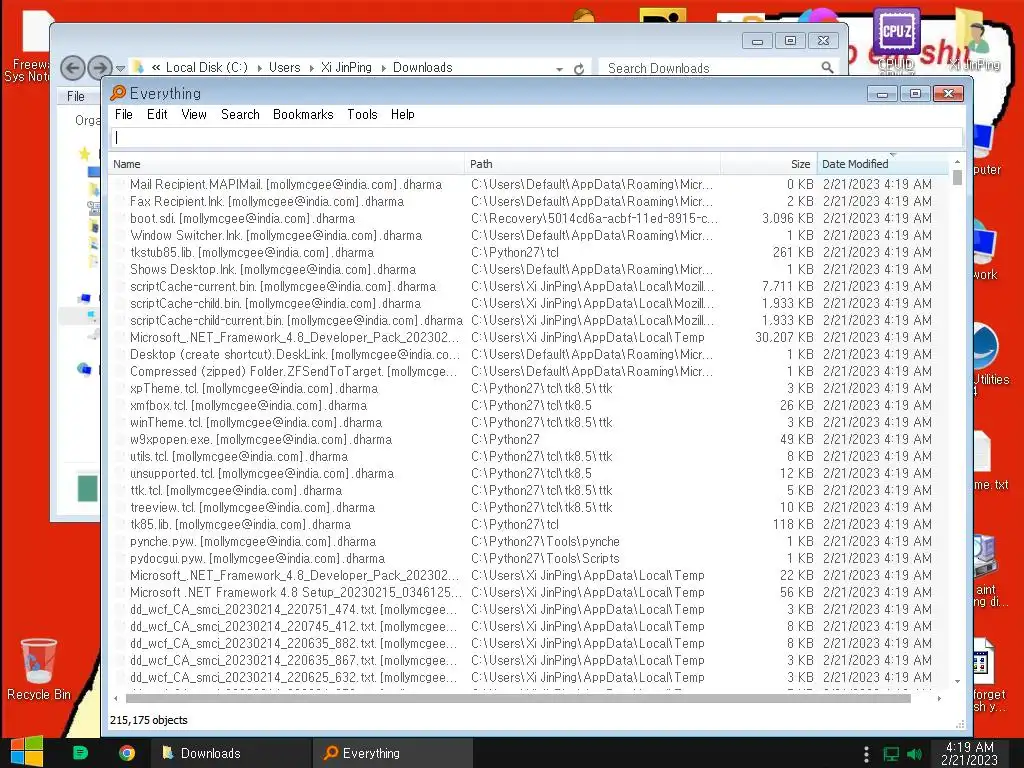The height and width of the screenshot is (768, 1024).
Task: Click Forward arrow in Downloads explorer window
Action: click(99, 67)
